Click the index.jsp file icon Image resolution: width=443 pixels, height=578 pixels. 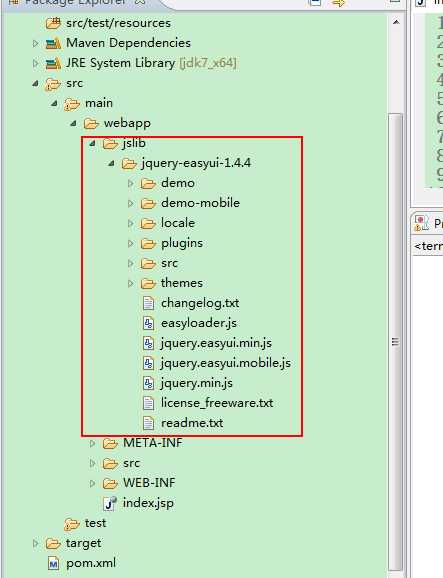(x=110, y=503)
